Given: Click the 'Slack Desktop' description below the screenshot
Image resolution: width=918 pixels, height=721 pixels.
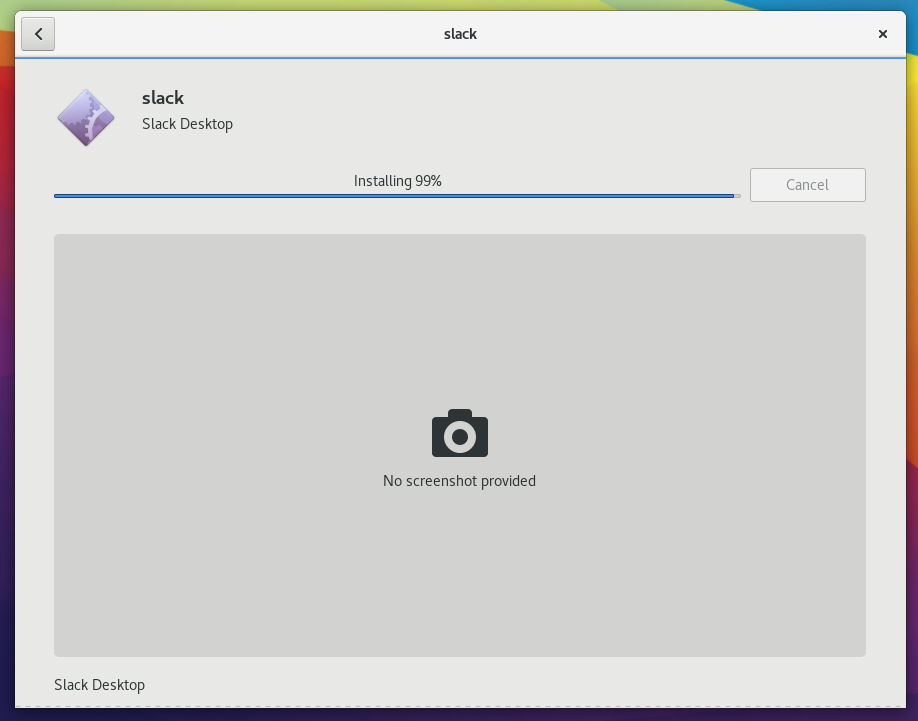Looking at the screenshot, I should pos(100,685).
